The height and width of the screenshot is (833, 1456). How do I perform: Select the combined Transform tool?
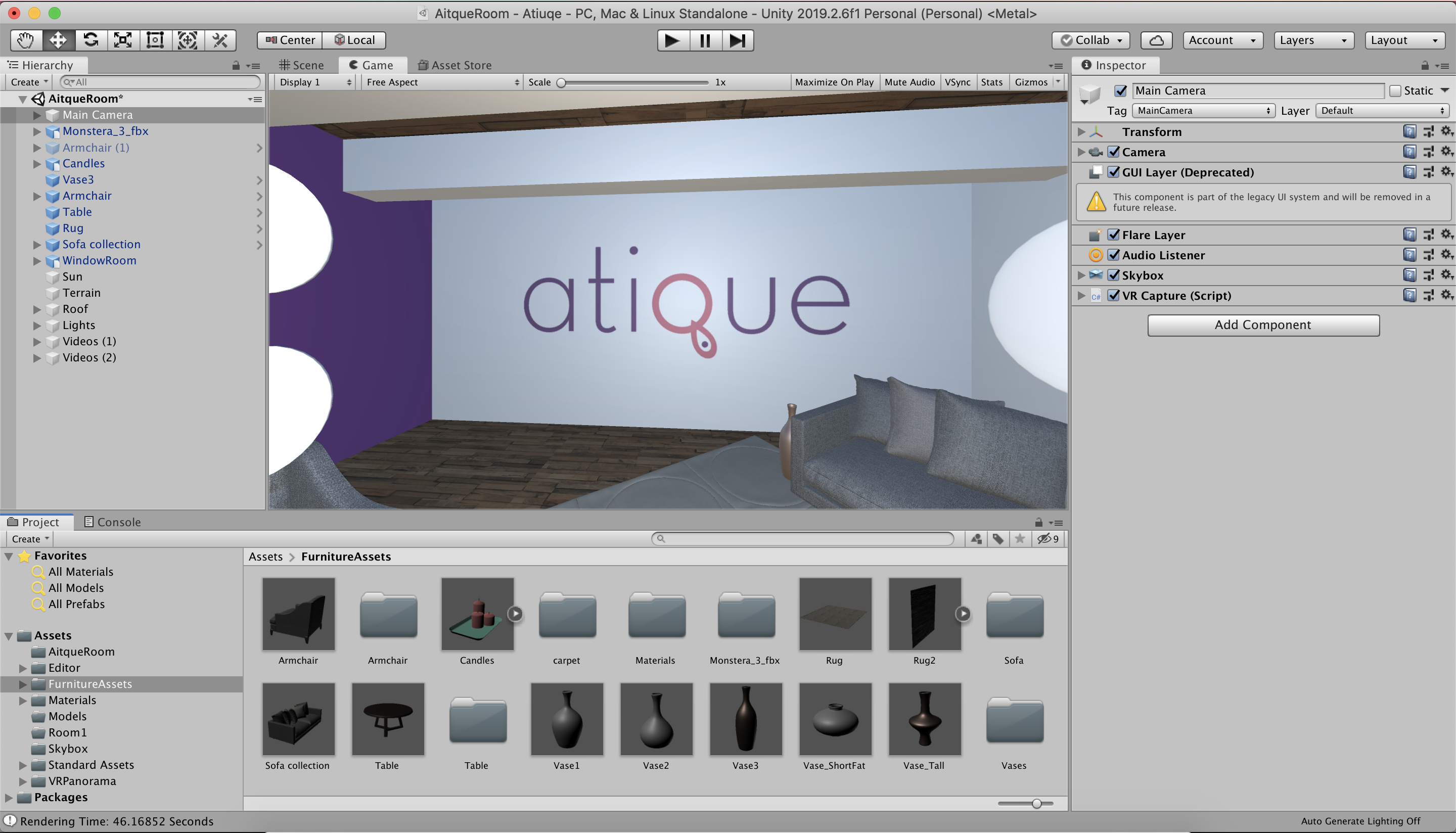click(188, 40)
